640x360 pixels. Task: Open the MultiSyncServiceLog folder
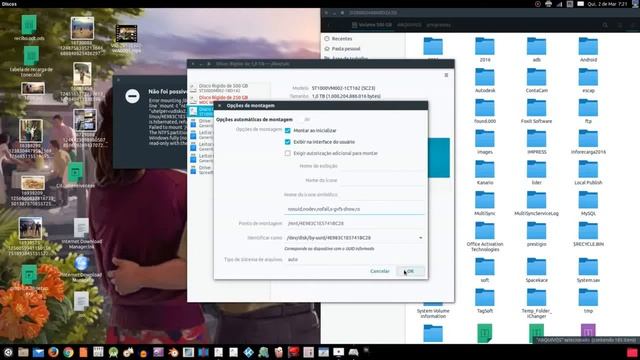pos(536,203)
